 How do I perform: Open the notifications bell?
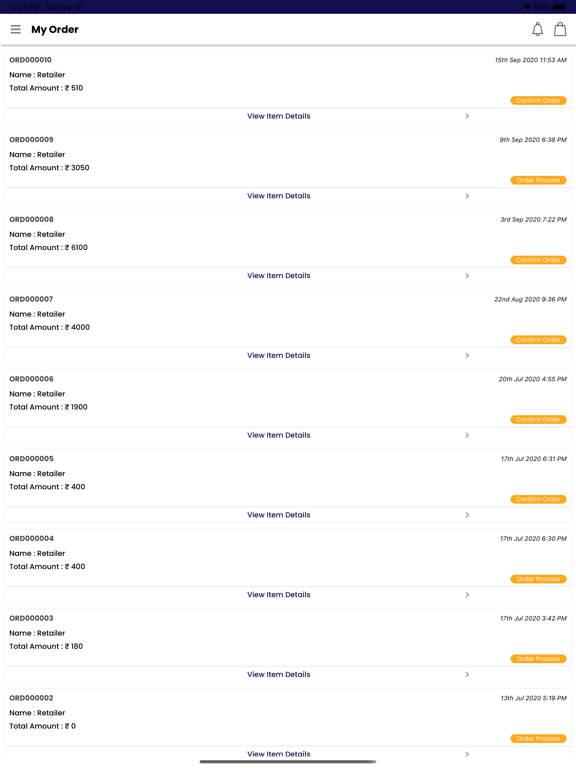pos(537,29)
